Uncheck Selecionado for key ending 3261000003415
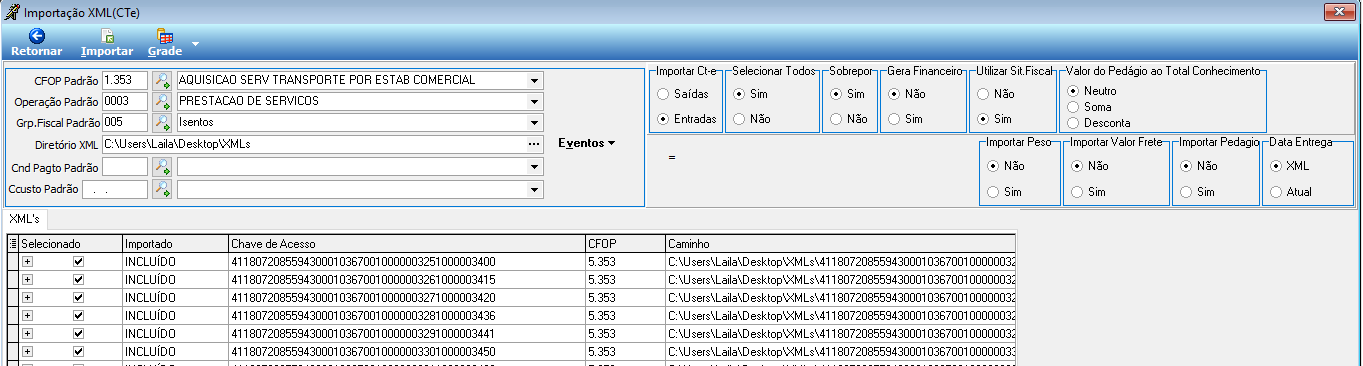Image resolution: width=1363 pixels, height=366 pixels. click(x=79, y=279)
